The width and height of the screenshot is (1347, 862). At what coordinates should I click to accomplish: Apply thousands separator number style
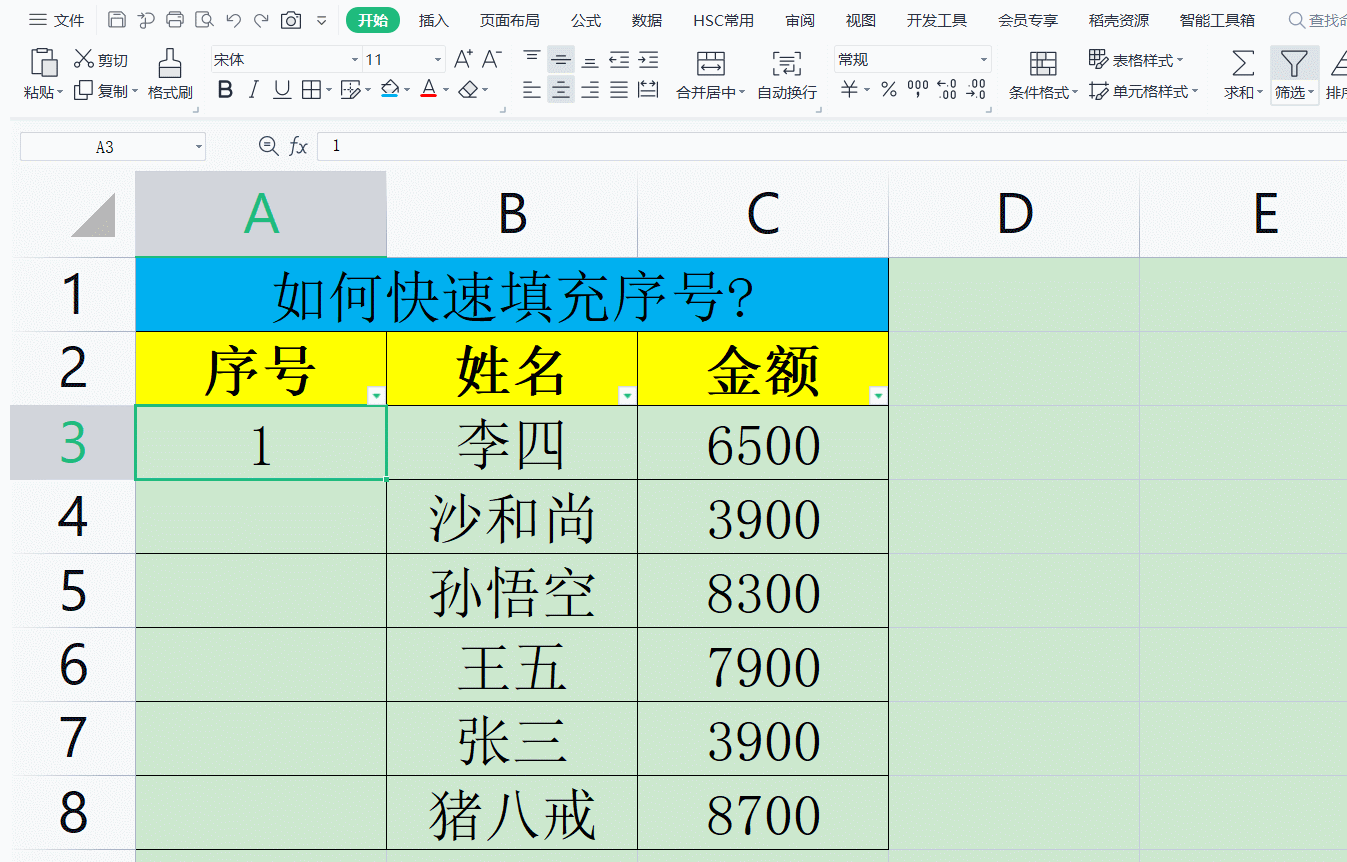pos(918,91)
